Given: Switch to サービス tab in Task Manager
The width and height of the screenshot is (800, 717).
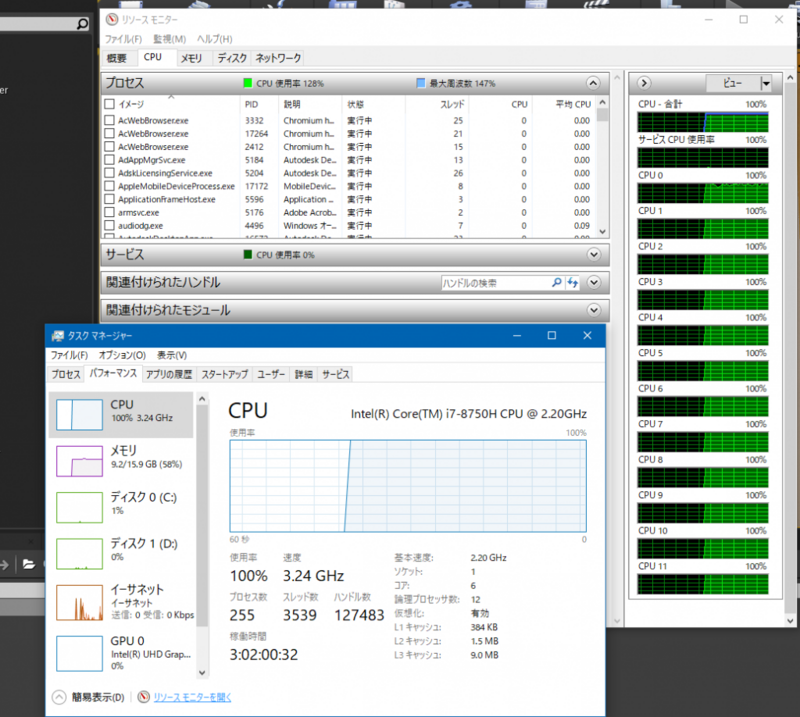Looking at the screenshot, I should 335,374.
